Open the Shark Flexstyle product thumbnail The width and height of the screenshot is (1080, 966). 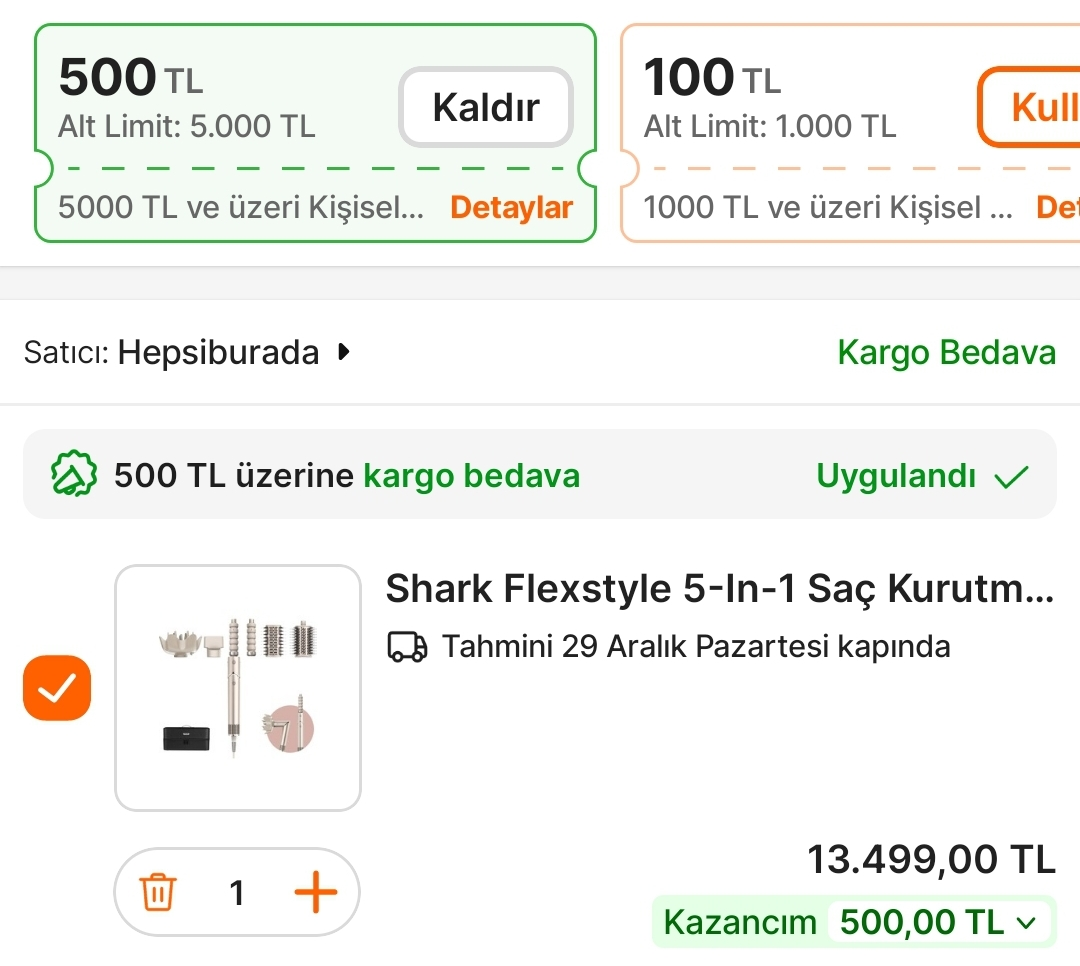[x=238, y=688]
